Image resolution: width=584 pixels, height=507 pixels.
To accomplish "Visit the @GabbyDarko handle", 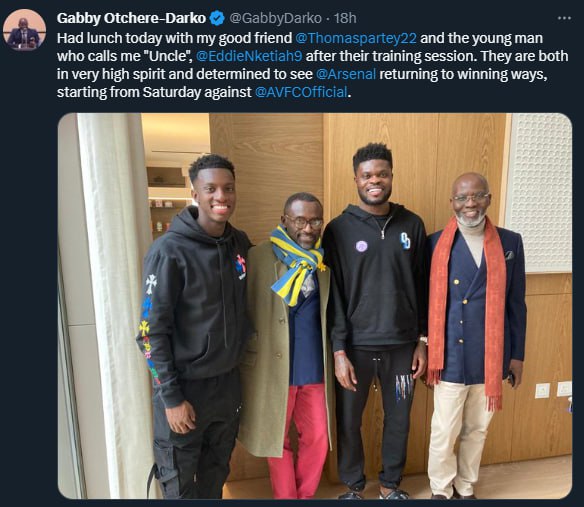I will click(x=275, y=18).
